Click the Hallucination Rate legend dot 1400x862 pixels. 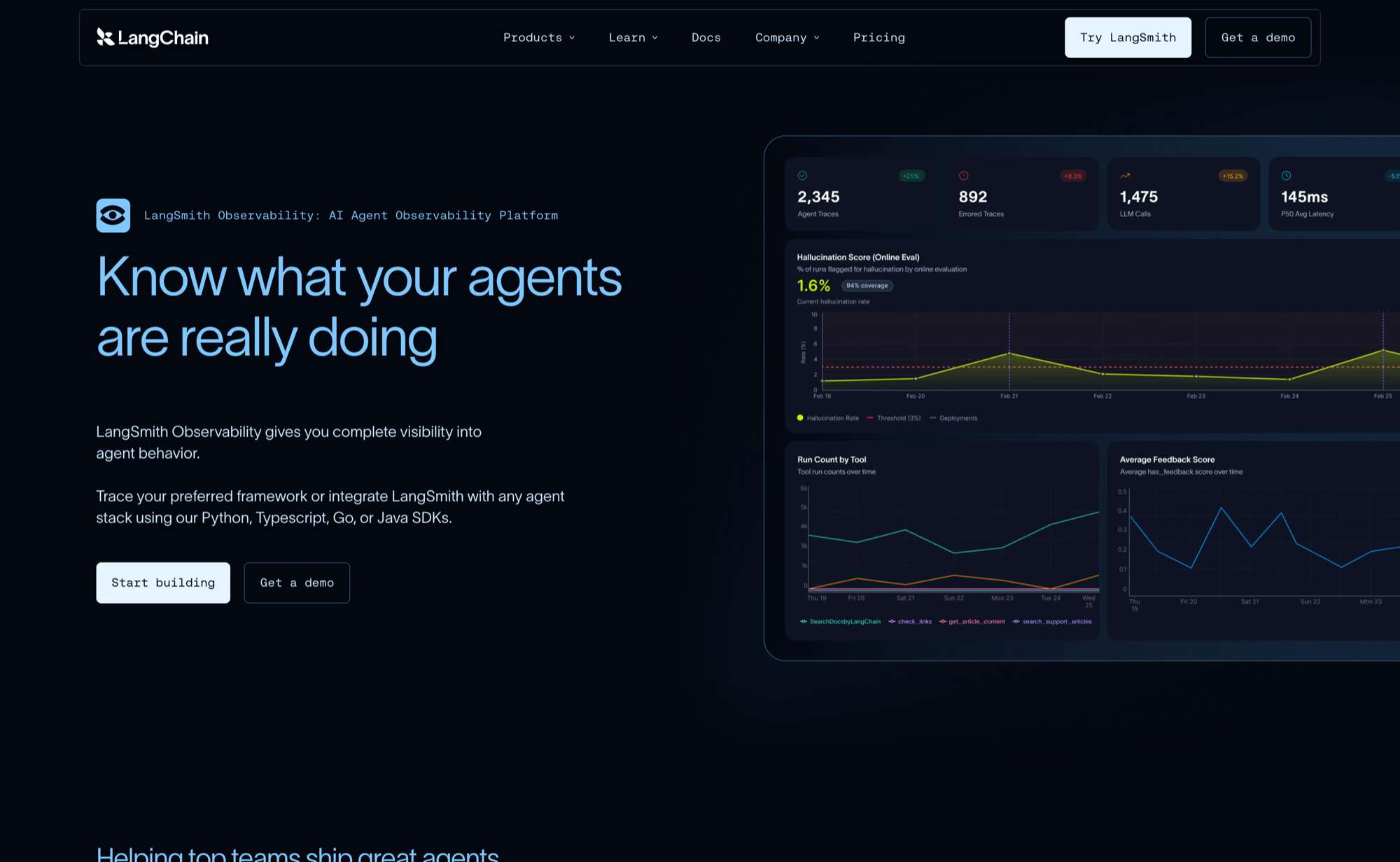click(800, 418)
